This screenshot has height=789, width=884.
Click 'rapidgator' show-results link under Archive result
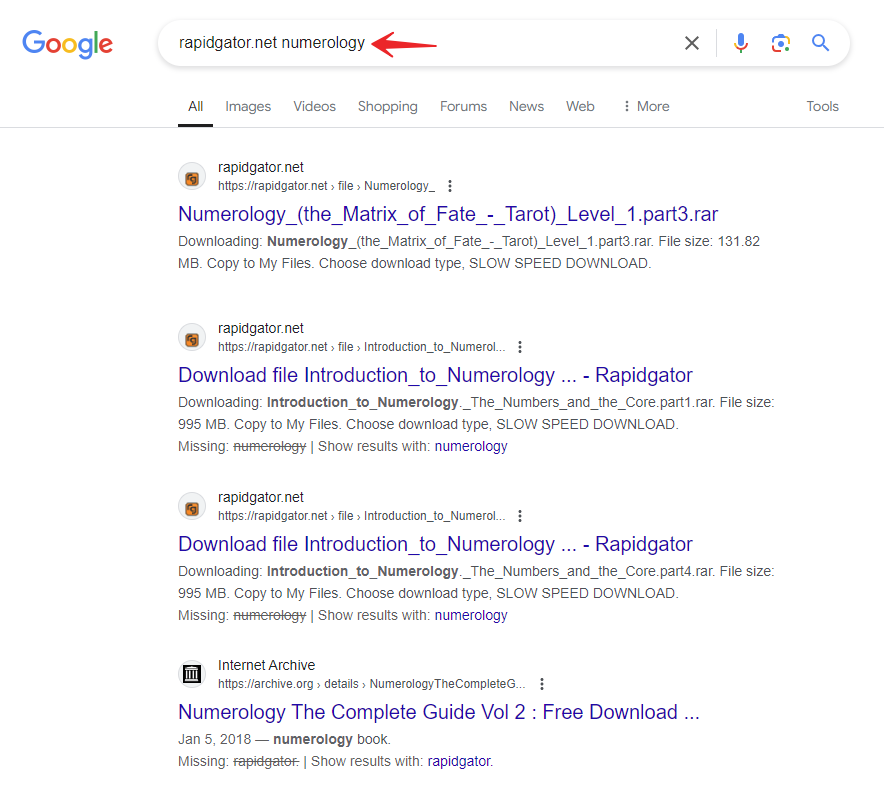click(x=460, y=761)
